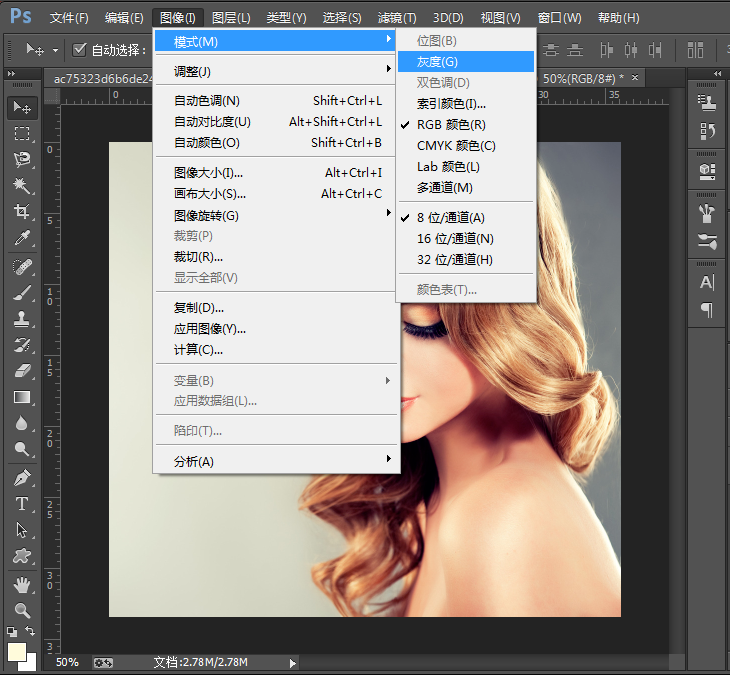This screenshot has height=675, width=730.
Task: Click 画布大小(S)... menu entry
Action: point(210,194)
